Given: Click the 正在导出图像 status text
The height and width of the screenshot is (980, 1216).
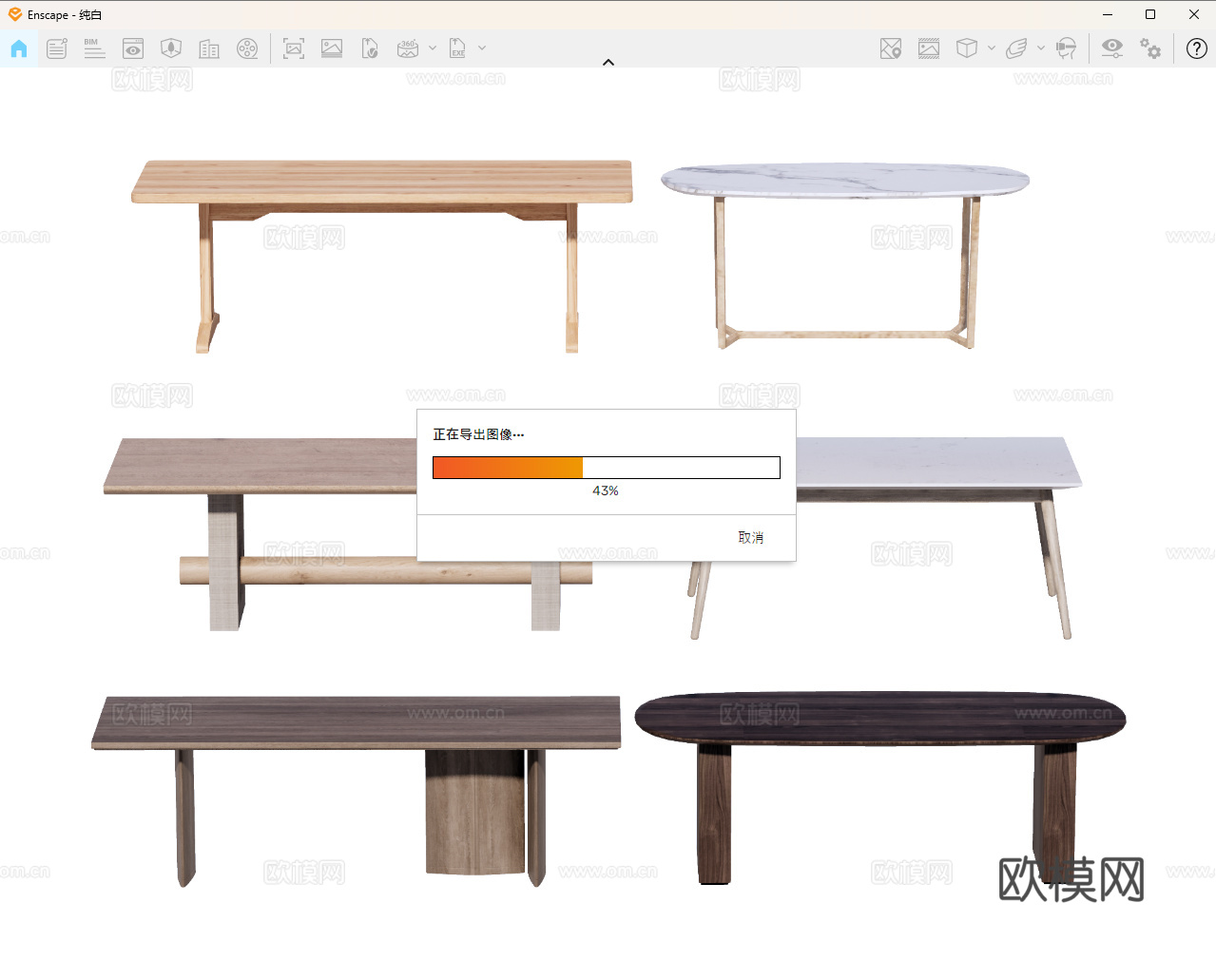Looking at the screenshot, I should (479, 434).
